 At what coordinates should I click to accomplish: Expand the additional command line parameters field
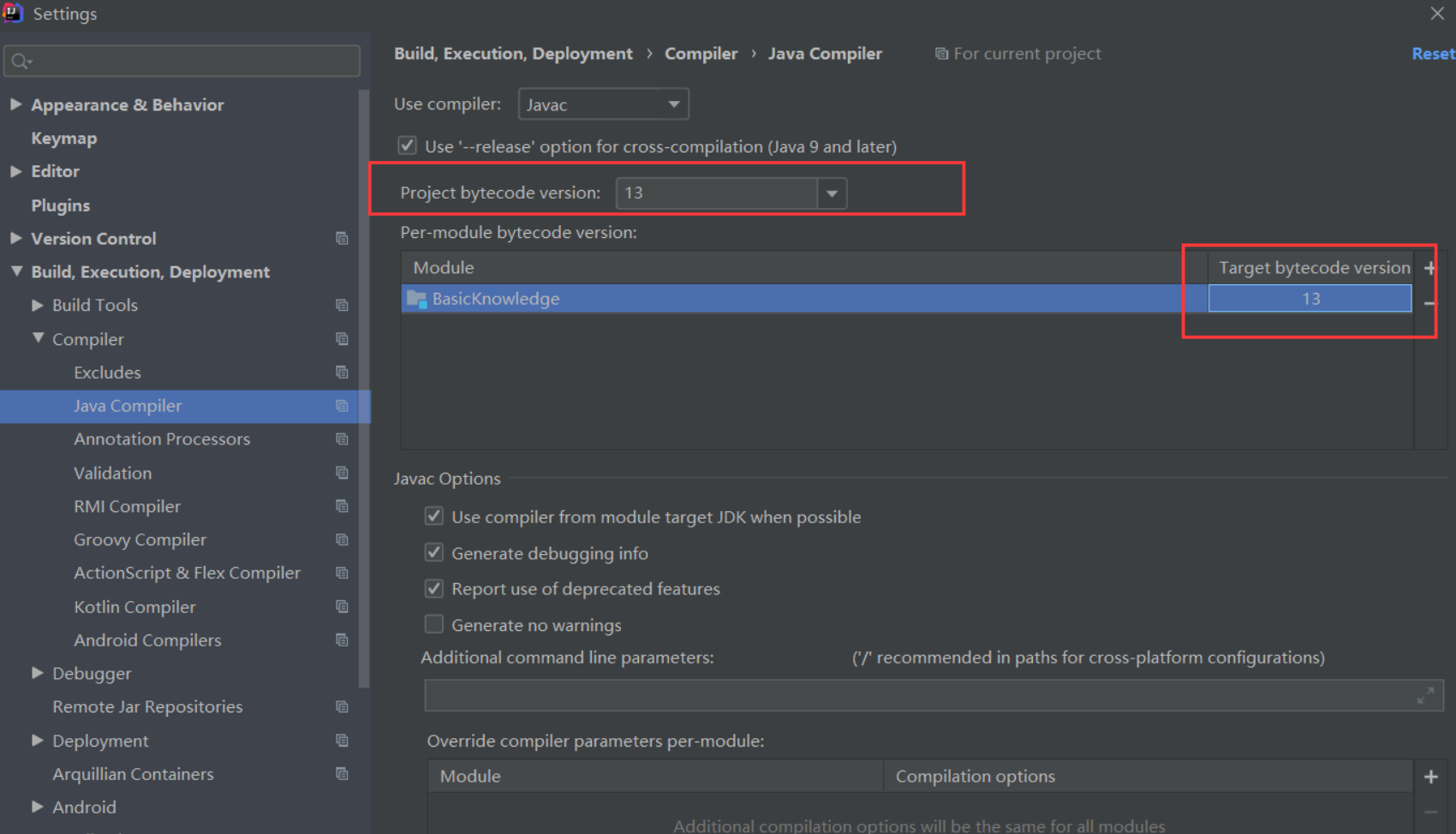pyautogui.click(x=1425, y=696)
